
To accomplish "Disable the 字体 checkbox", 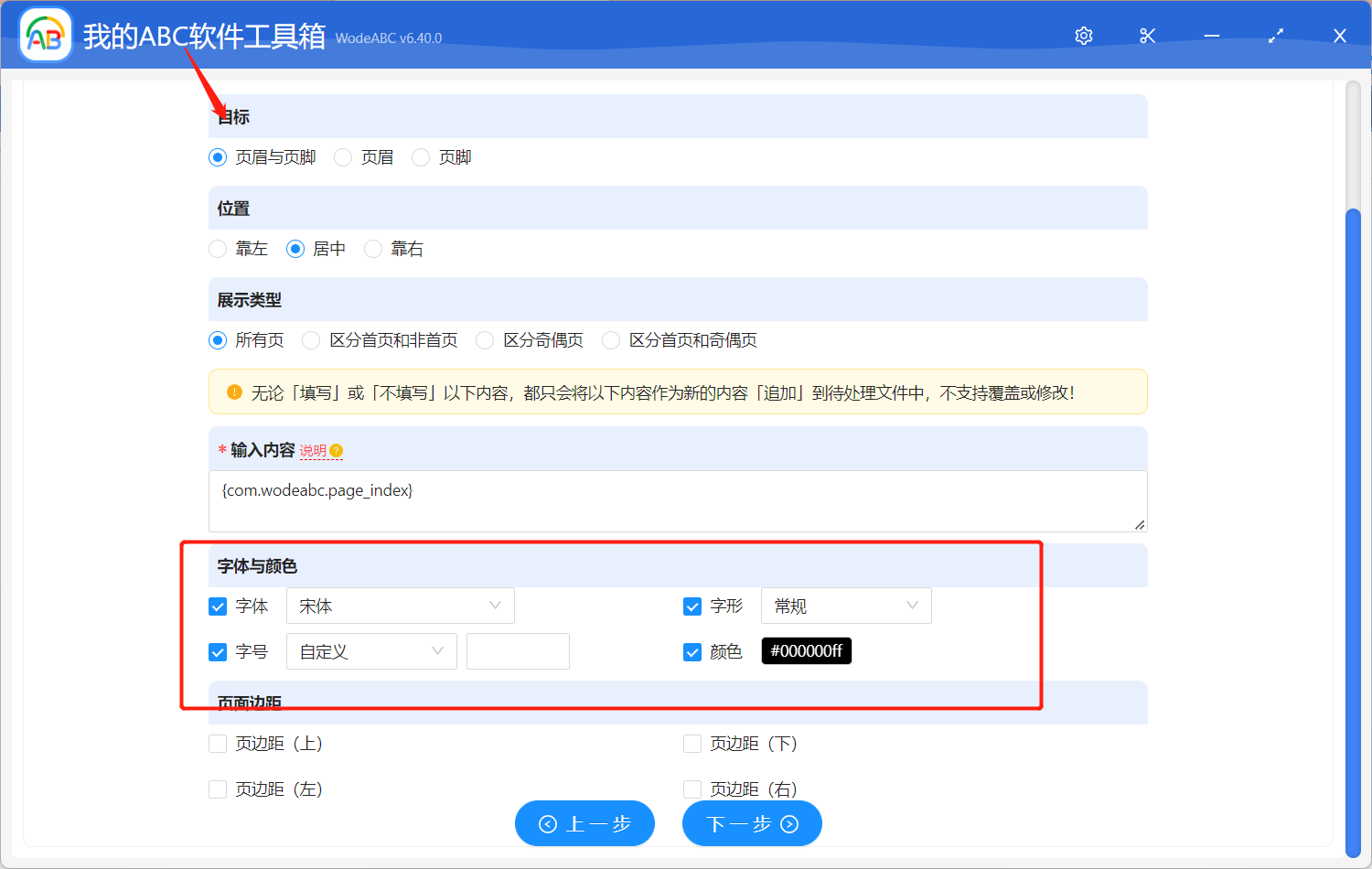I will (x=217, y=606).
